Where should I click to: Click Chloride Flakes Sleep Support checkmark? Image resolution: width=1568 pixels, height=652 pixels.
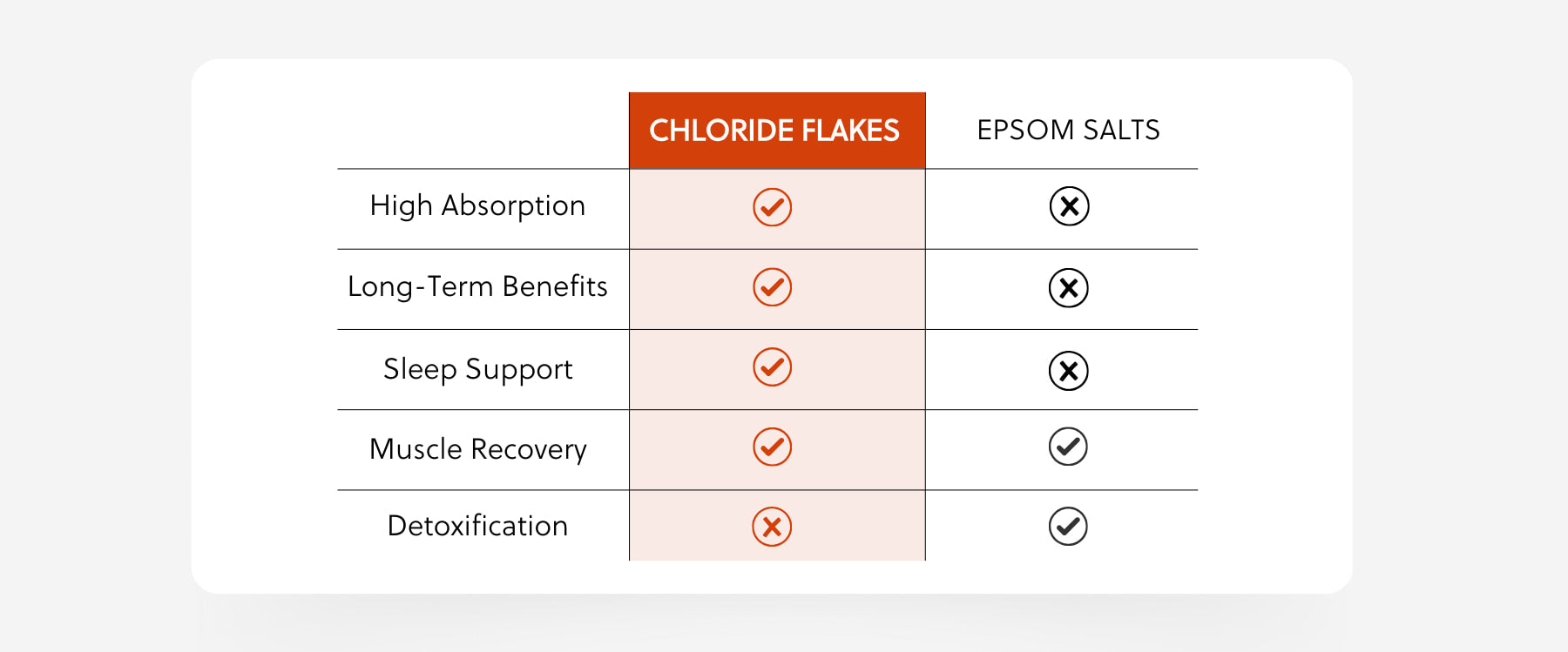coord(772,367)
